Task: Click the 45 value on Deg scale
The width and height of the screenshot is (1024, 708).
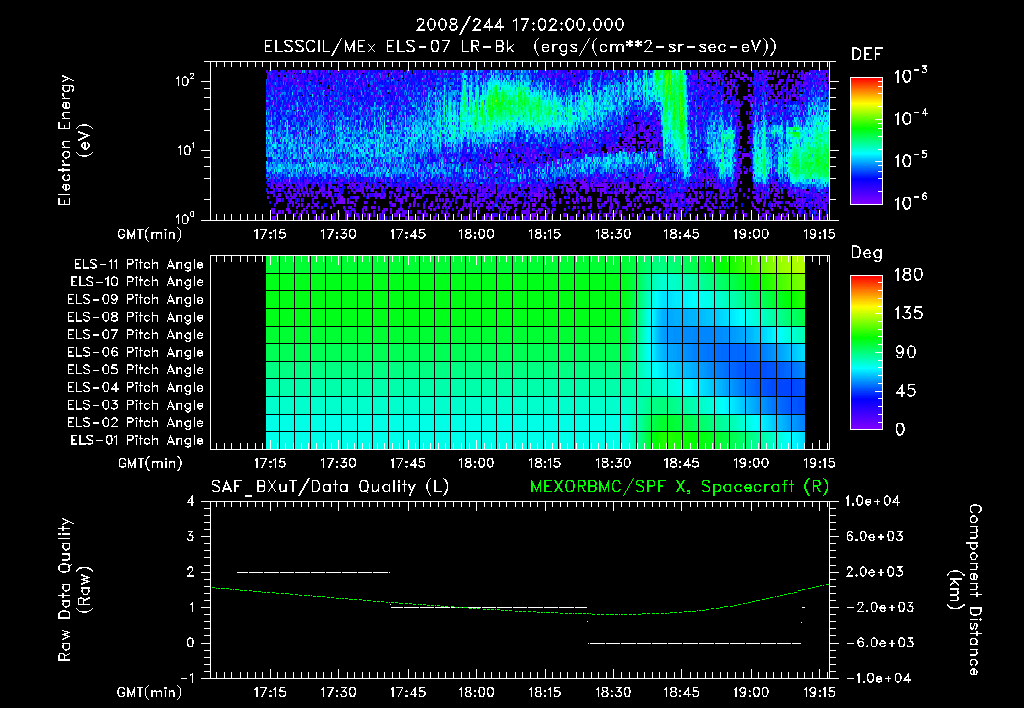Action: coord(906,391)
